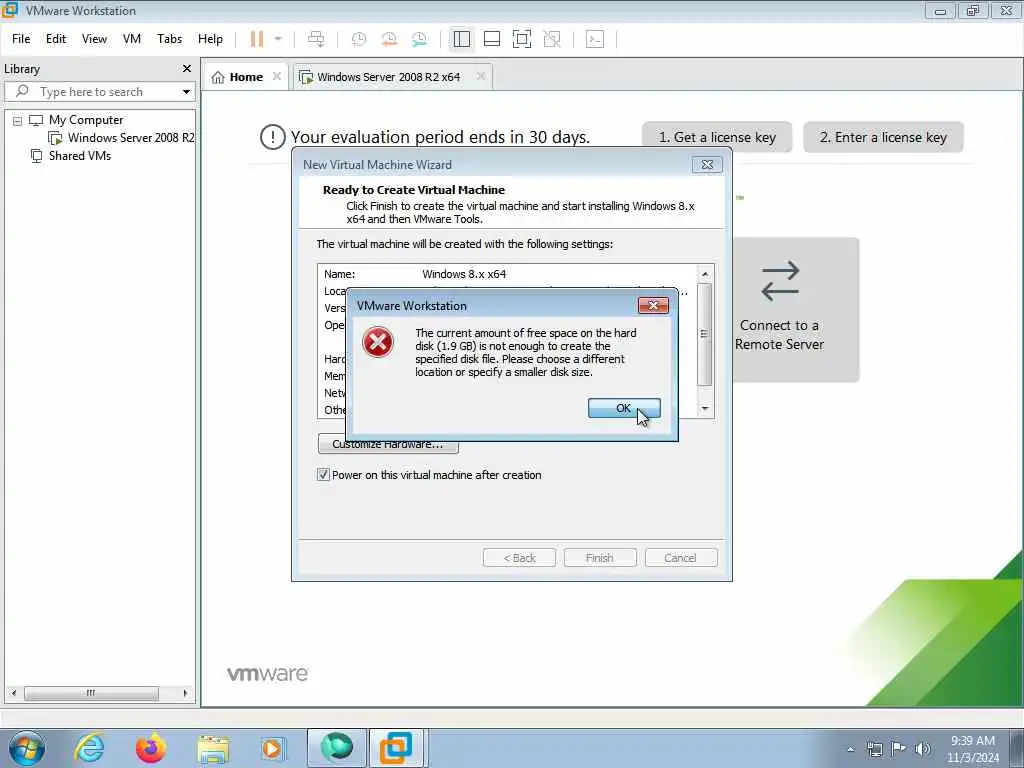
Task: Click OK in the VMware Workstation error dialog
Action: [x=624, y=408]
